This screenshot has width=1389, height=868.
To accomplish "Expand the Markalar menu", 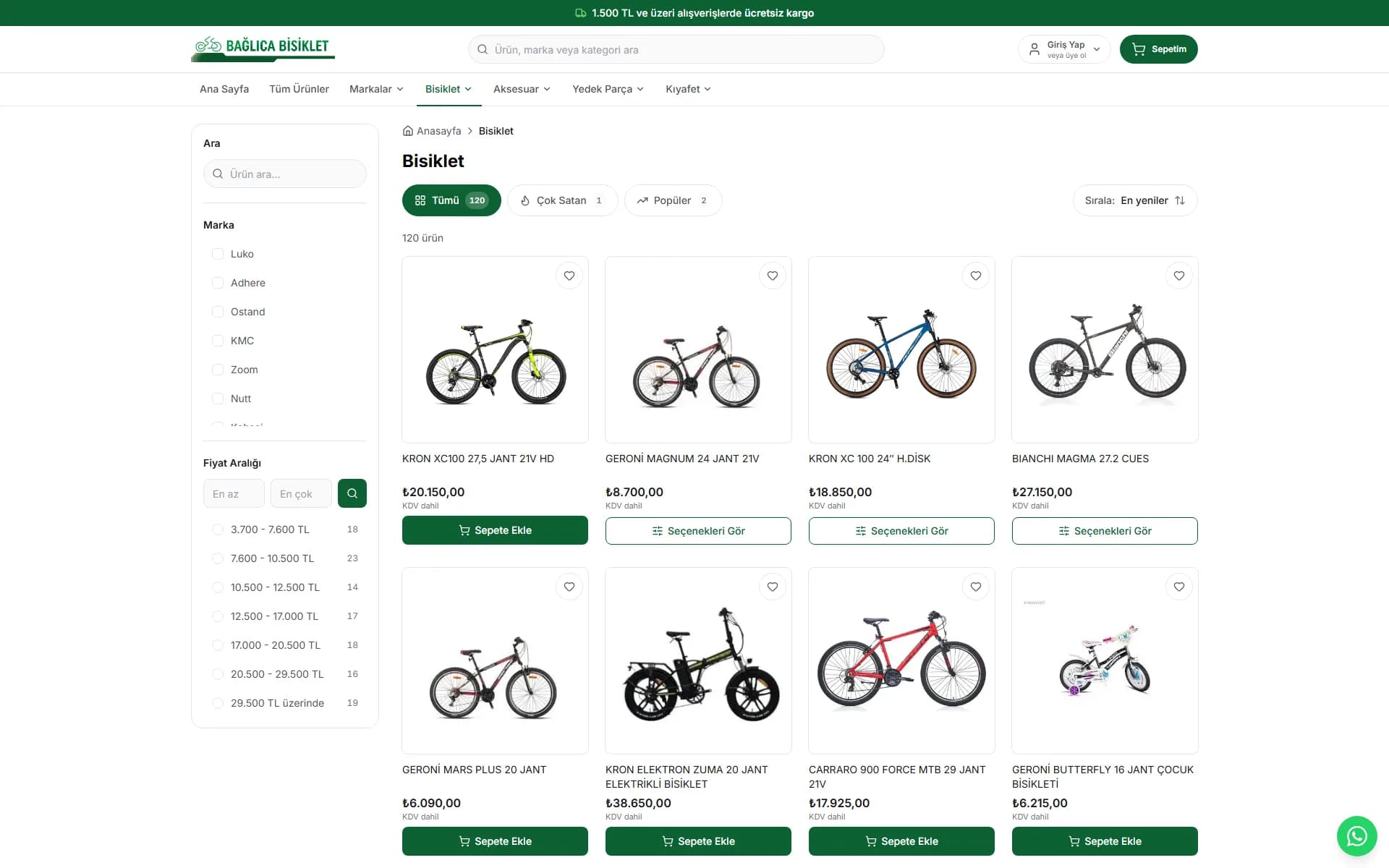I will tap(376, 89).
